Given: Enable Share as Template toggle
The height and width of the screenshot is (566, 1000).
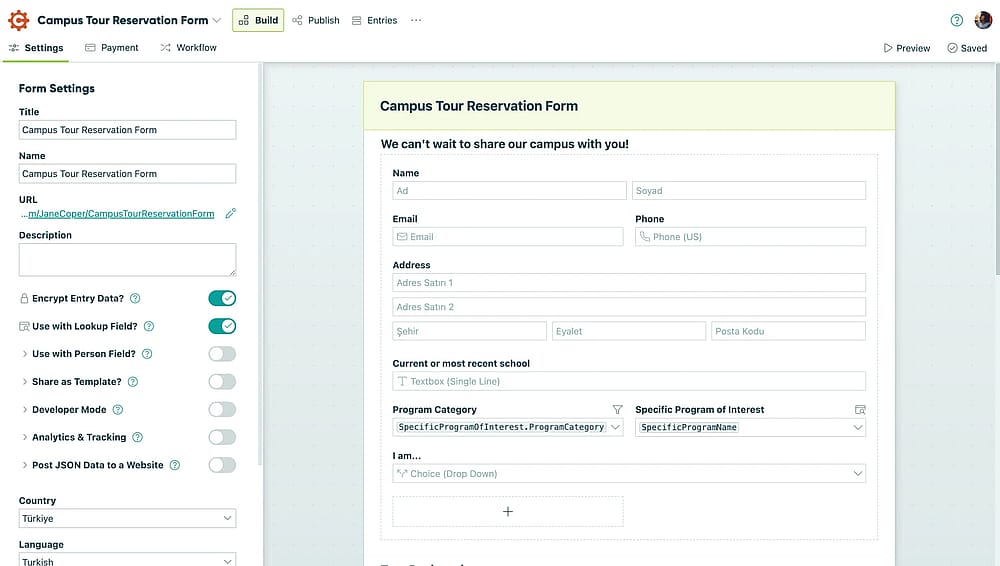Looking at the screenshot, I should pyautogui.click(x=222, y=382).
